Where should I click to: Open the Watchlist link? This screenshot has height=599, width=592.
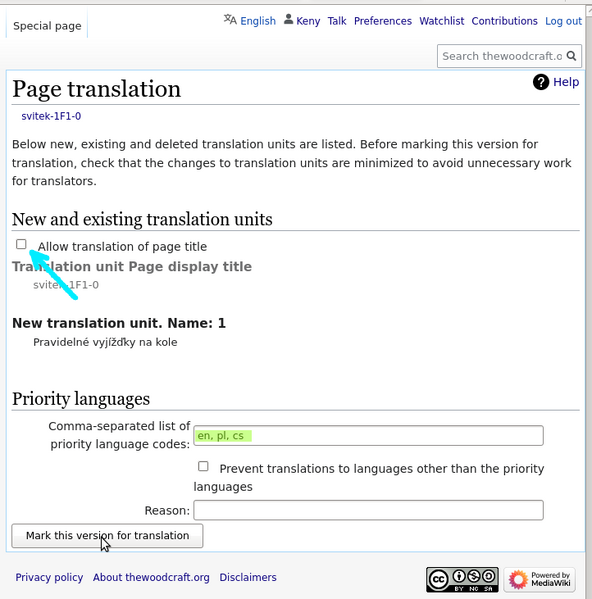[442, 21]
